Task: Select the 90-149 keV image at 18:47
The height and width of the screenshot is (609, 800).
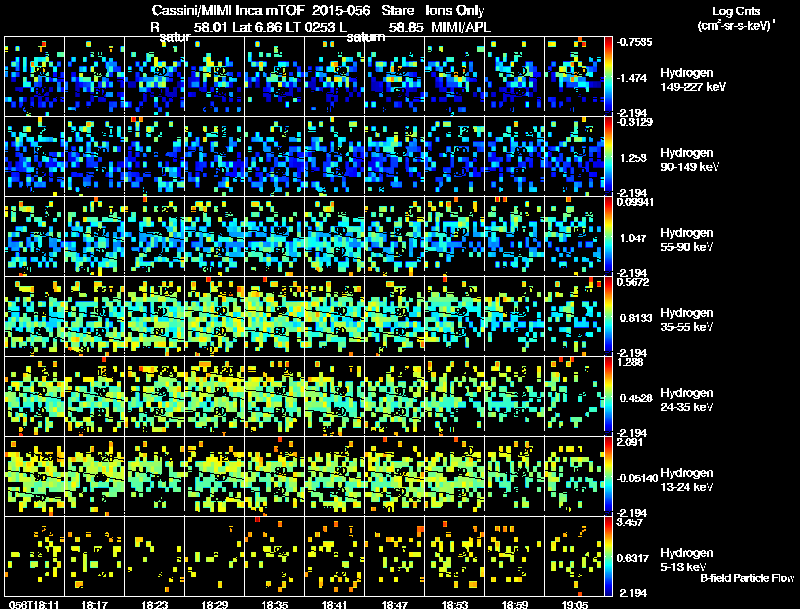Action: tap(394, 156)
